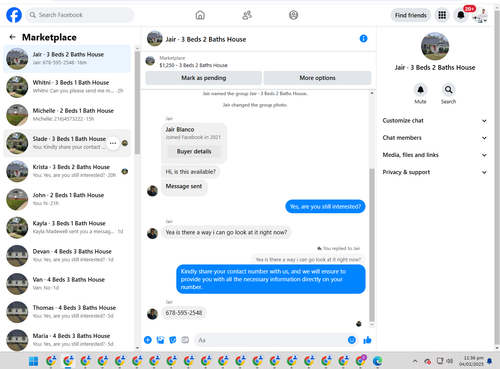Search in conversation magnifier icon
This screenshot has width=500, height=369.
coord(449,90)
